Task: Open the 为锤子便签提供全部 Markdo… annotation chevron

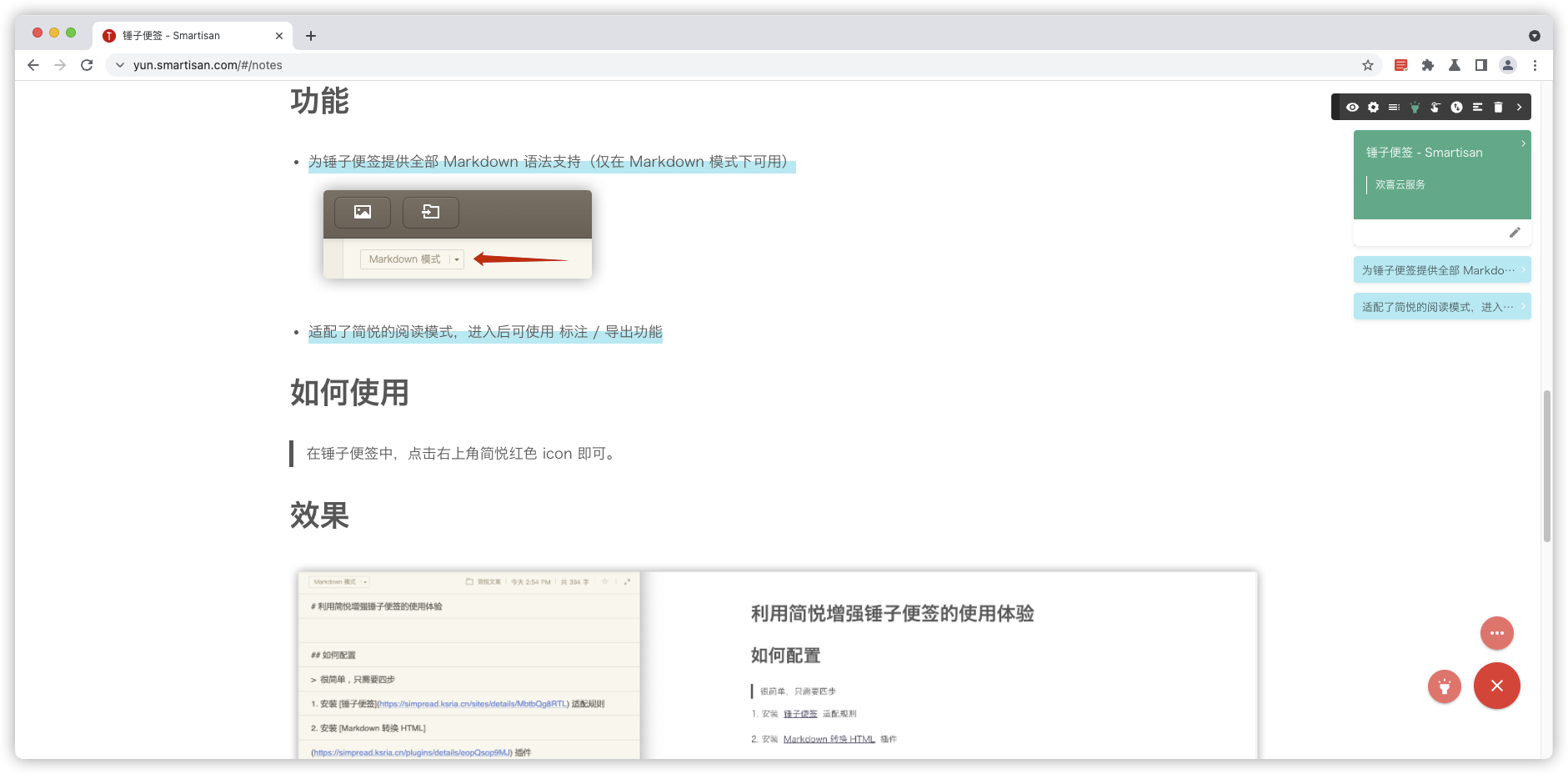Action: pyautogui.click(x=1523, y=269)
